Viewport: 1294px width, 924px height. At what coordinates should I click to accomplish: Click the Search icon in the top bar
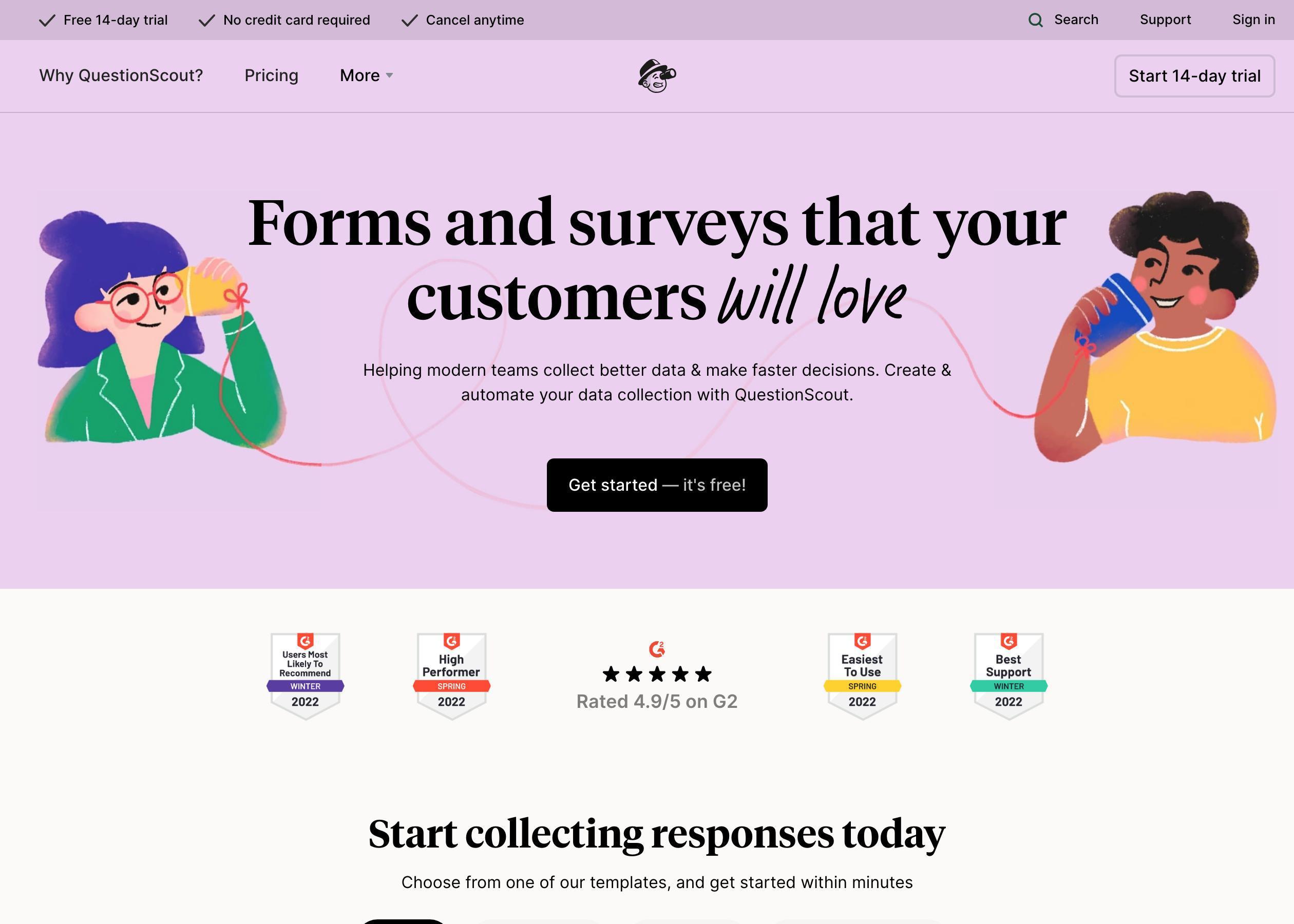[x=1036, y=20]
